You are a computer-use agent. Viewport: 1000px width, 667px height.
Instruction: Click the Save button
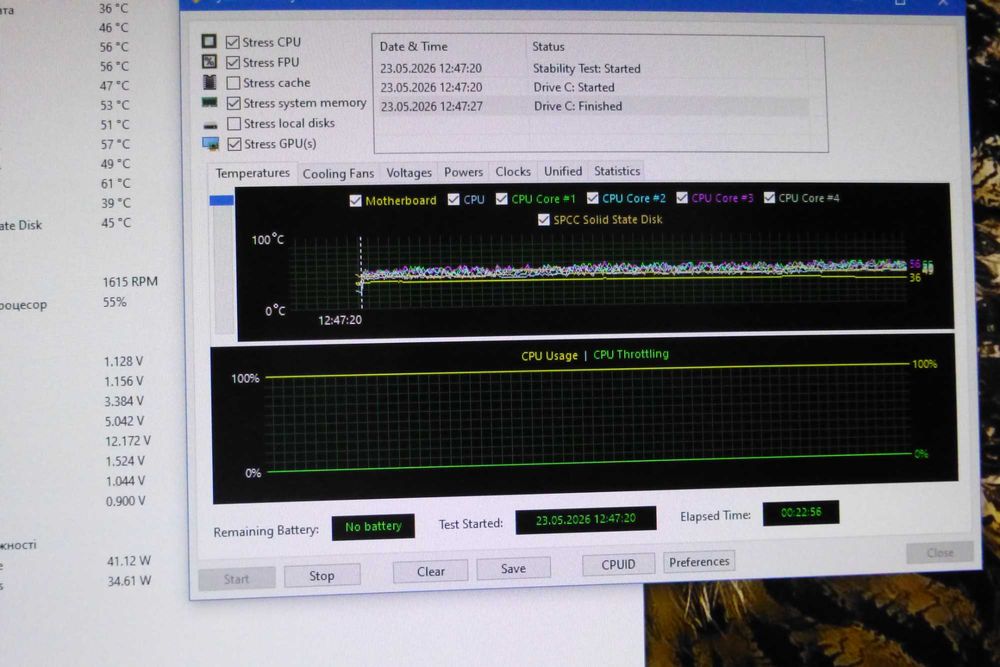[513, 568]
